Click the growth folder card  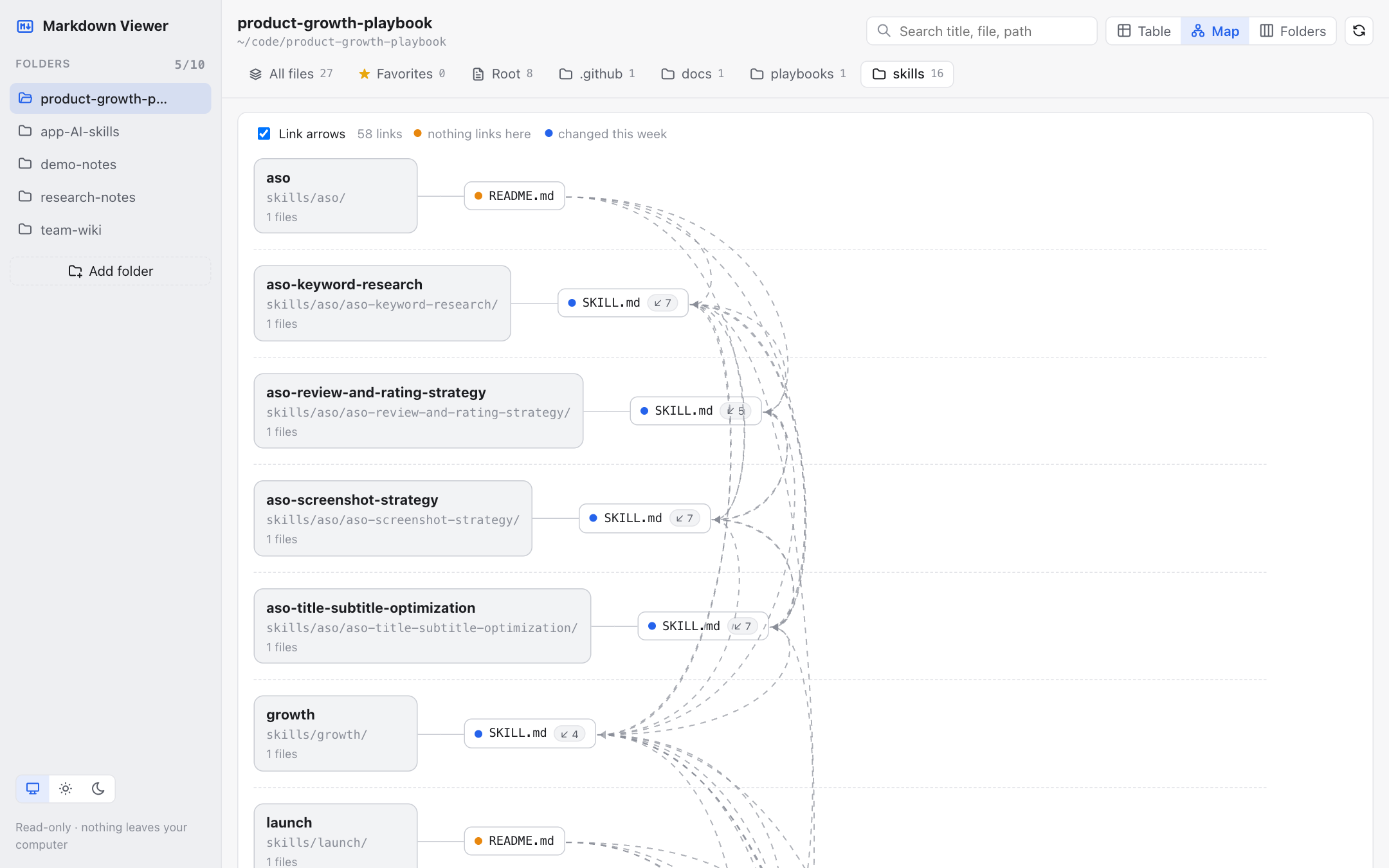[x=336, y=734]
